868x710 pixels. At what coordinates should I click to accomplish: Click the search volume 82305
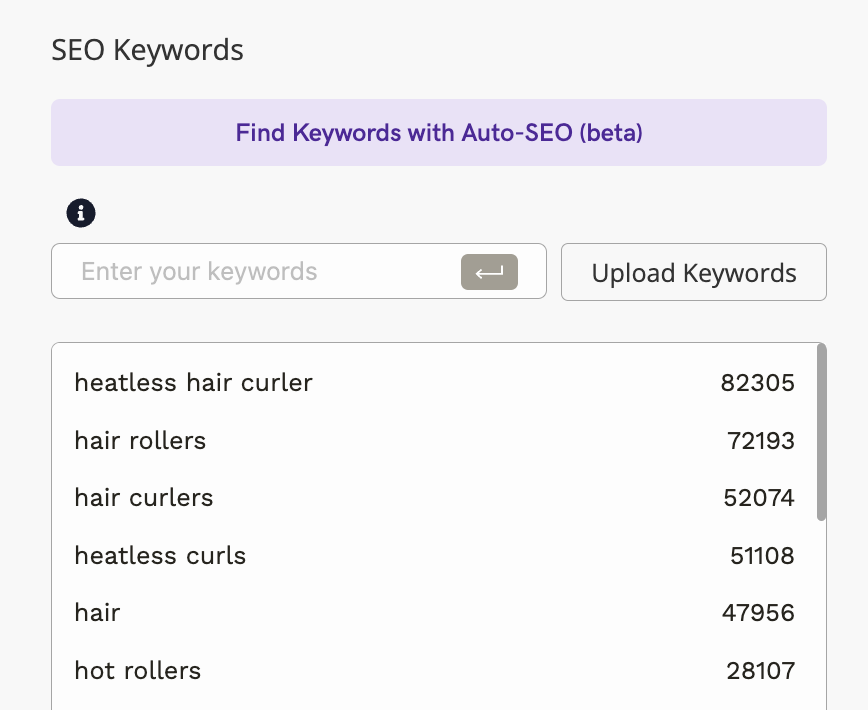[x=757, y=382]
